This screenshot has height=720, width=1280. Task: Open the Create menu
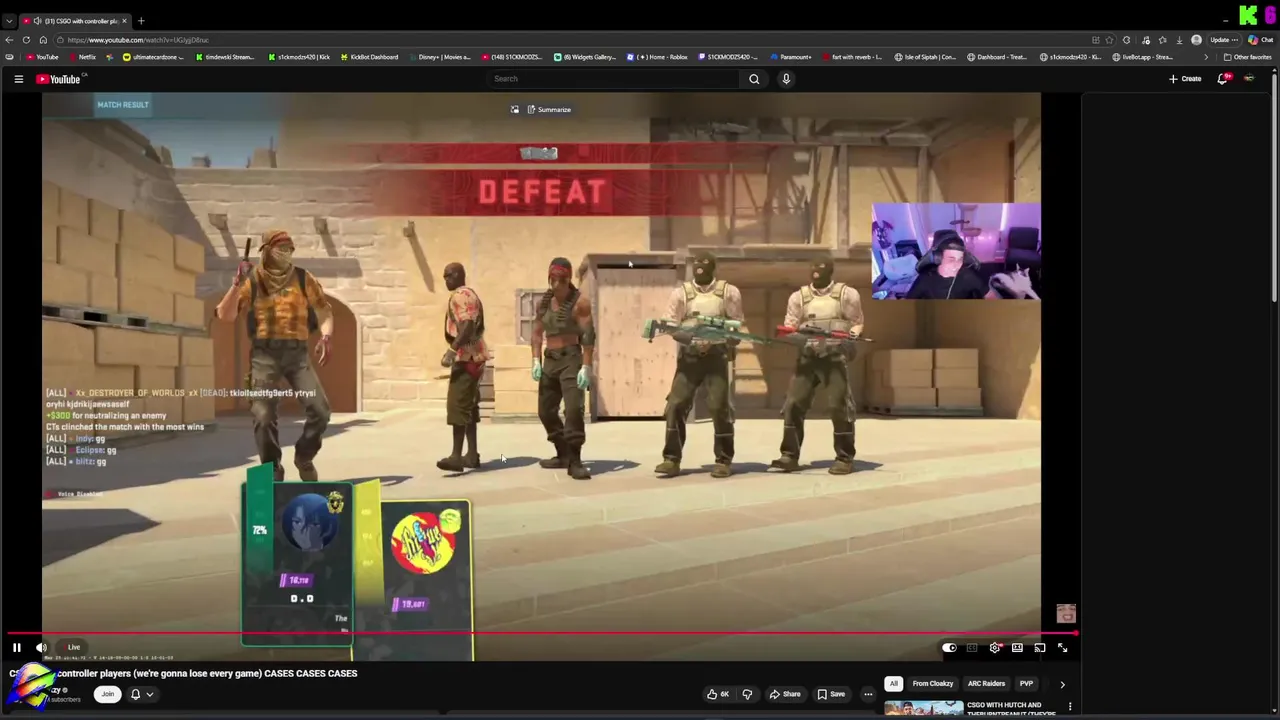click(x=1185, y=79)
